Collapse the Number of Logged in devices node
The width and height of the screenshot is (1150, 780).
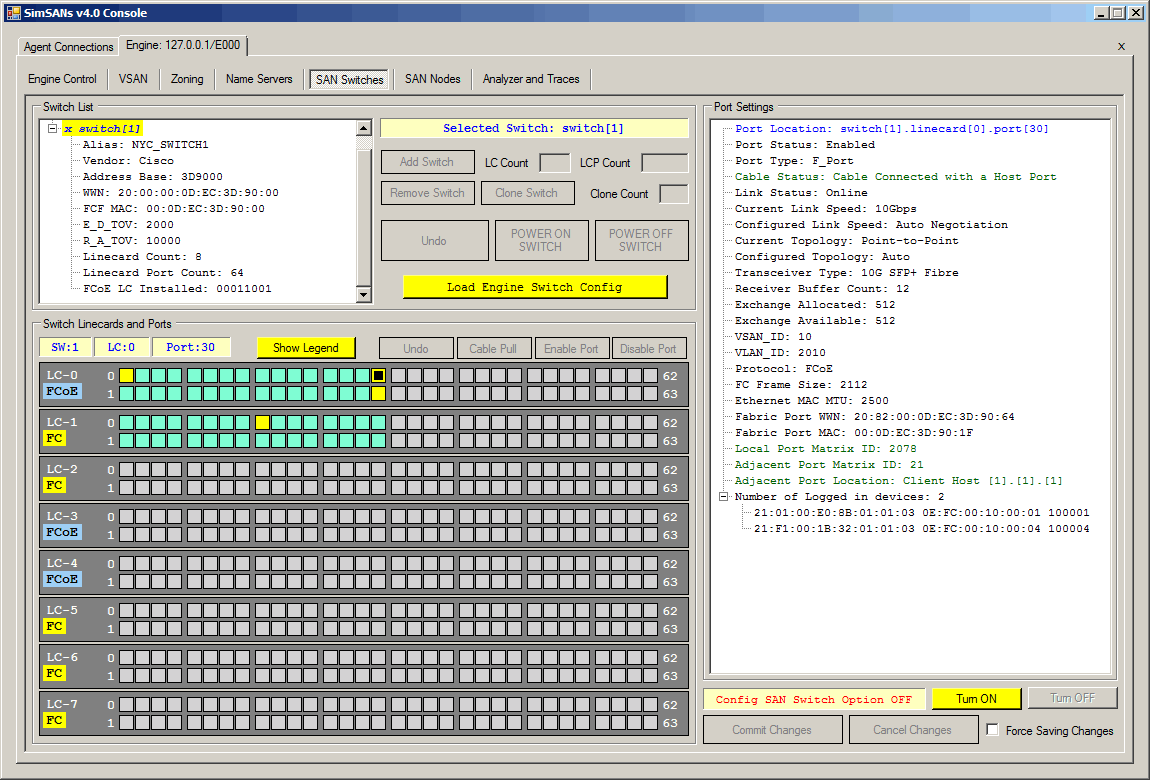coord(724,497)
